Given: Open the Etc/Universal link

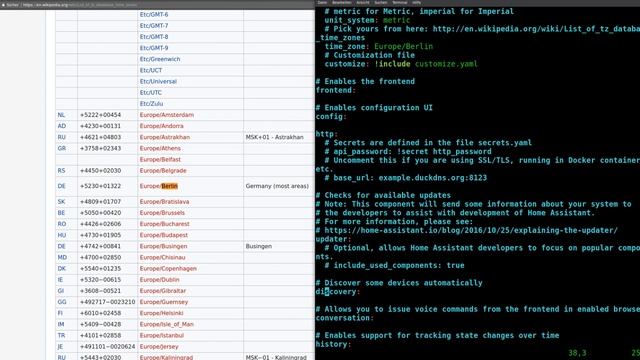Looking at the screenshot, I should pos(158,82).
